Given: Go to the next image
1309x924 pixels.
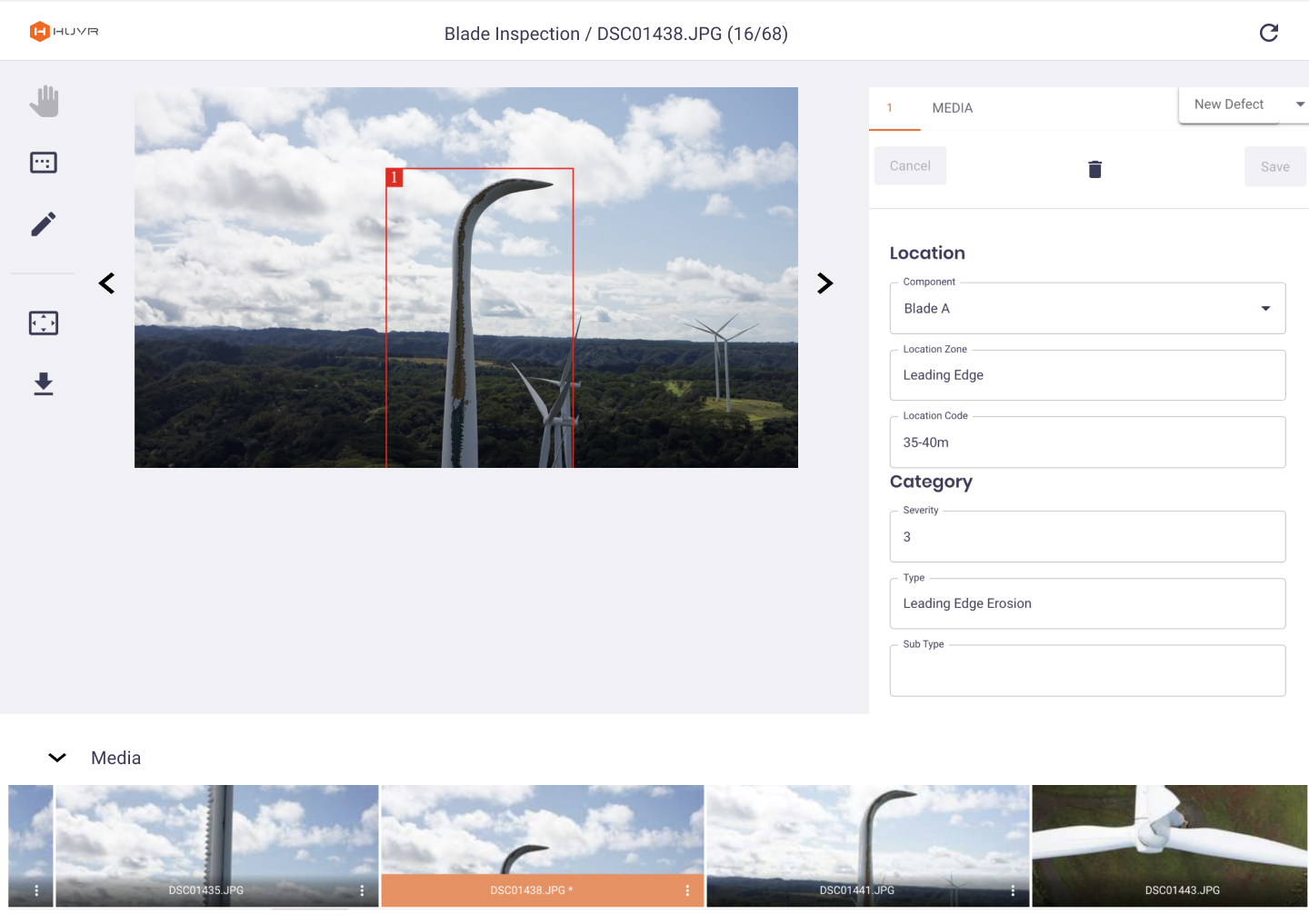Looking at the screenshot, I should tap(824, 283).
